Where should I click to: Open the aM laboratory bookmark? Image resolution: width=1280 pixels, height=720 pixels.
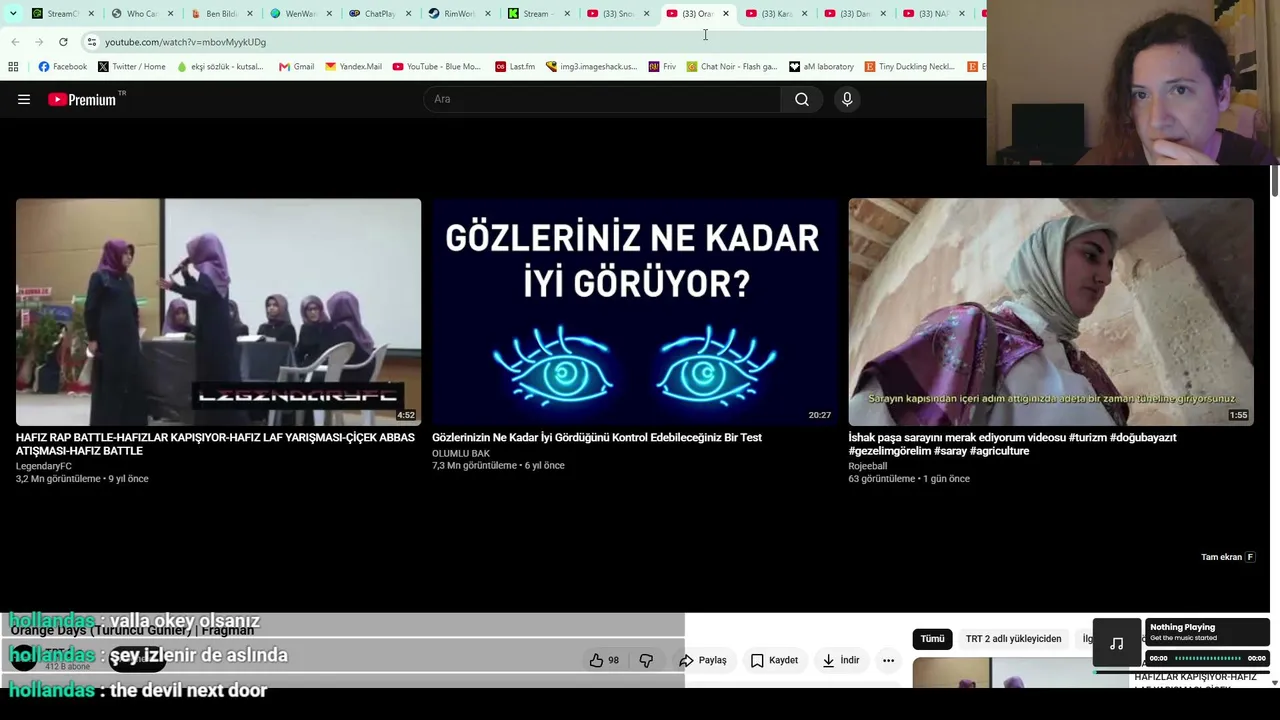pos(822,67)
